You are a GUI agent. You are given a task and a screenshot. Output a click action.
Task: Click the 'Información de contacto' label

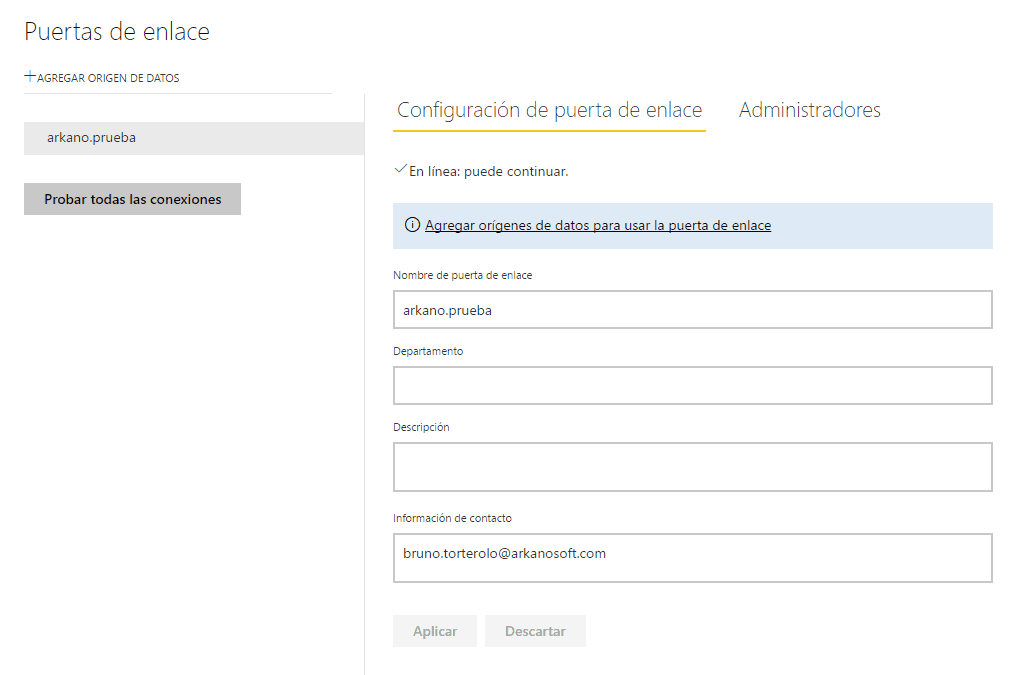pyautogui.click(x=452, y=518)
